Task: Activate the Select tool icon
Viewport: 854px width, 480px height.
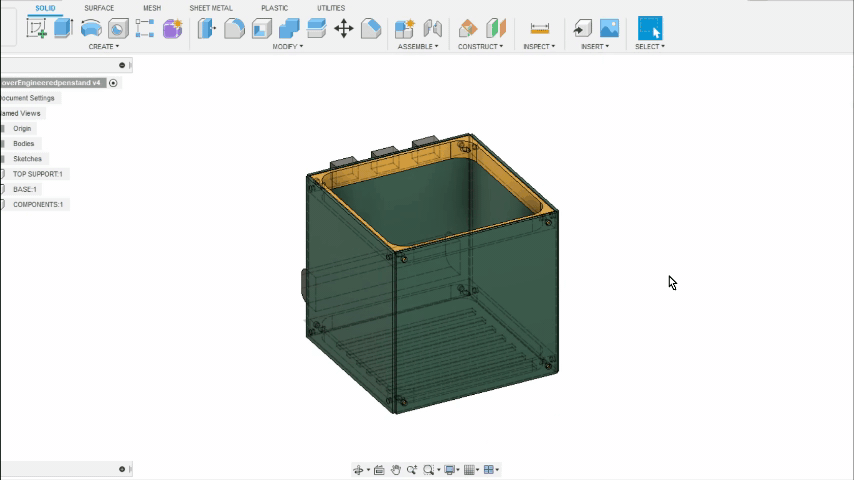Action: [x=650, y=28]
